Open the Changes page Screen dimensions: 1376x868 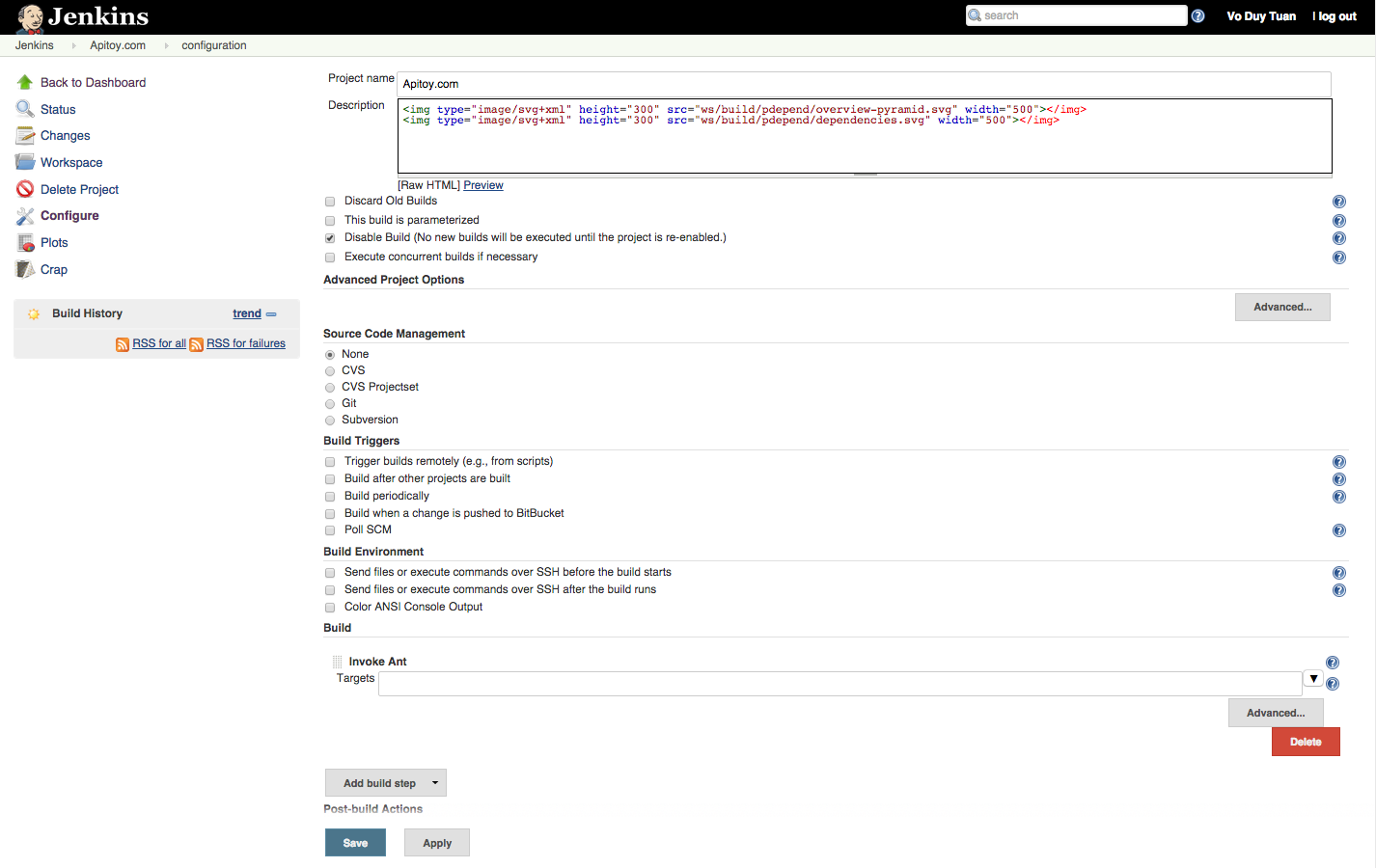(x=65, y=136)
